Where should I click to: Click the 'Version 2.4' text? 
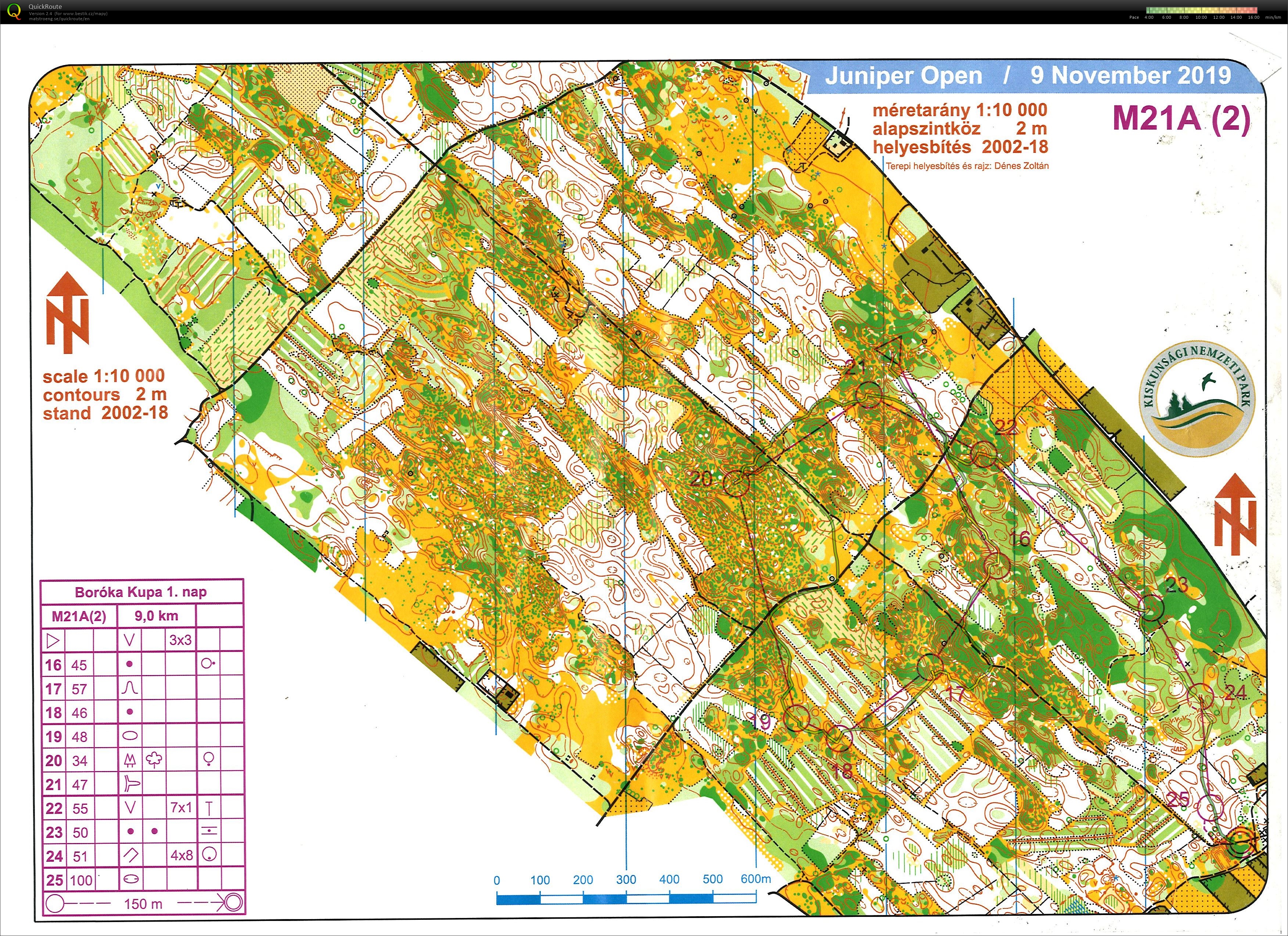point(41,14)
